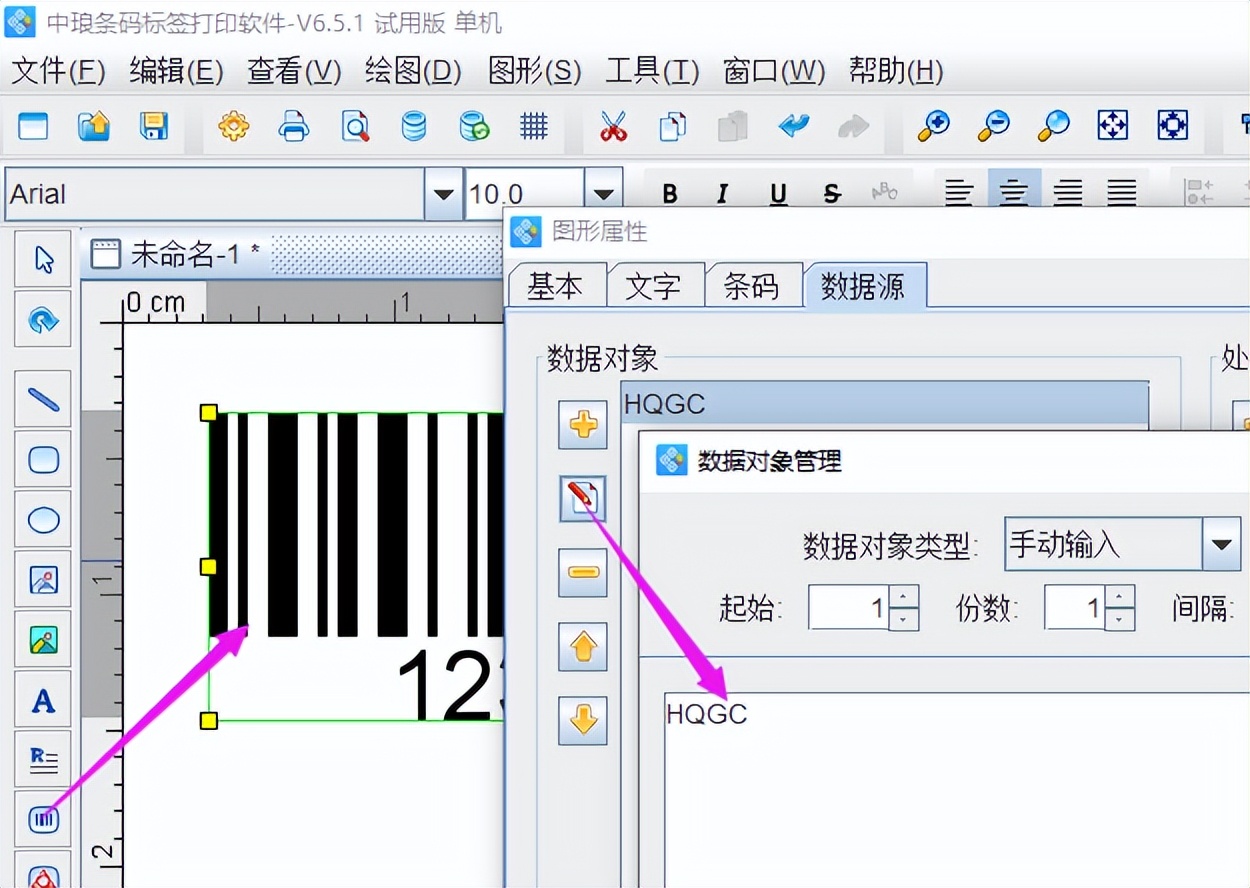Click the Undo arrow icon

tap(794, 126)
